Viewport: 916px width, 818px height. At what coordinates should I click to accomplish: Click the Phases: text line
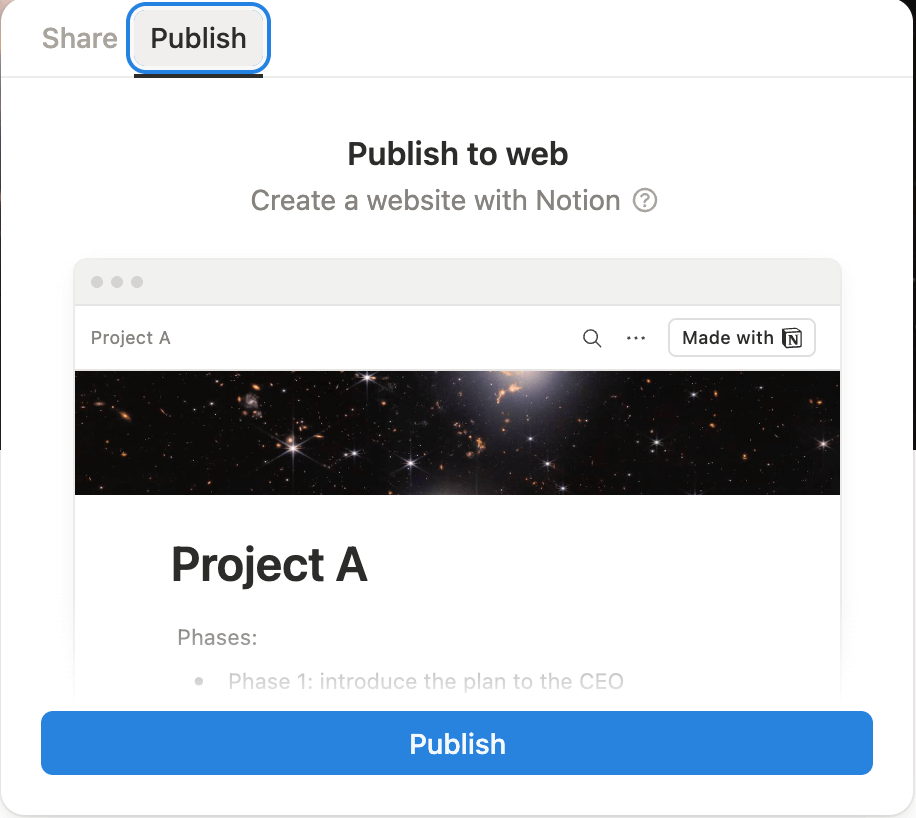tap(217, 636)
